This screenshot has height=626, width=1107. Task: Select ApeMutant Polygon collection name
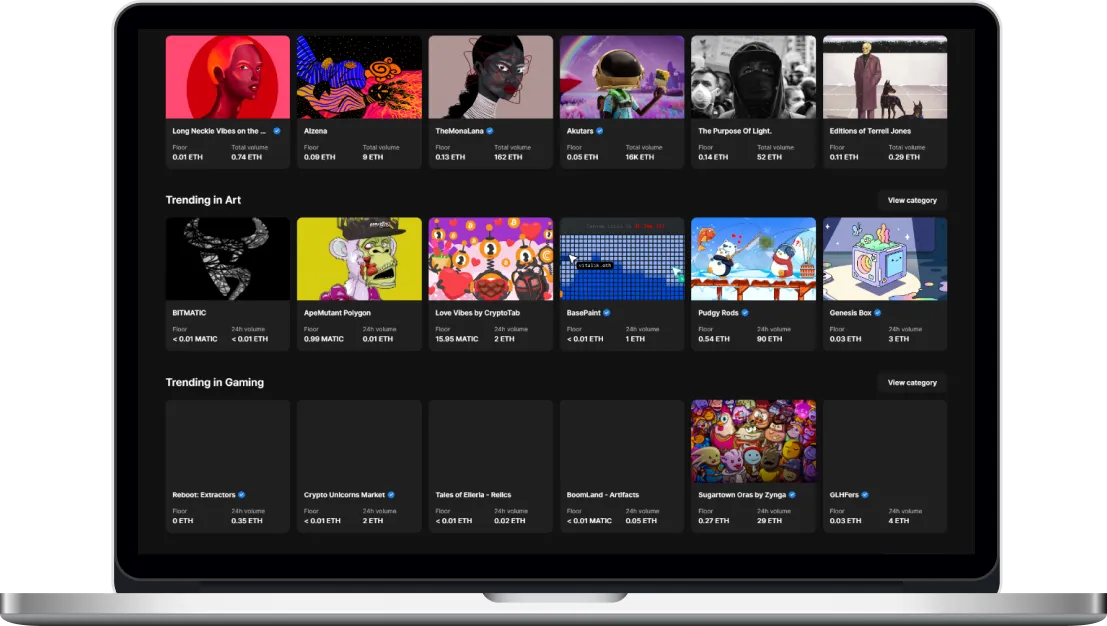[337, 313]
